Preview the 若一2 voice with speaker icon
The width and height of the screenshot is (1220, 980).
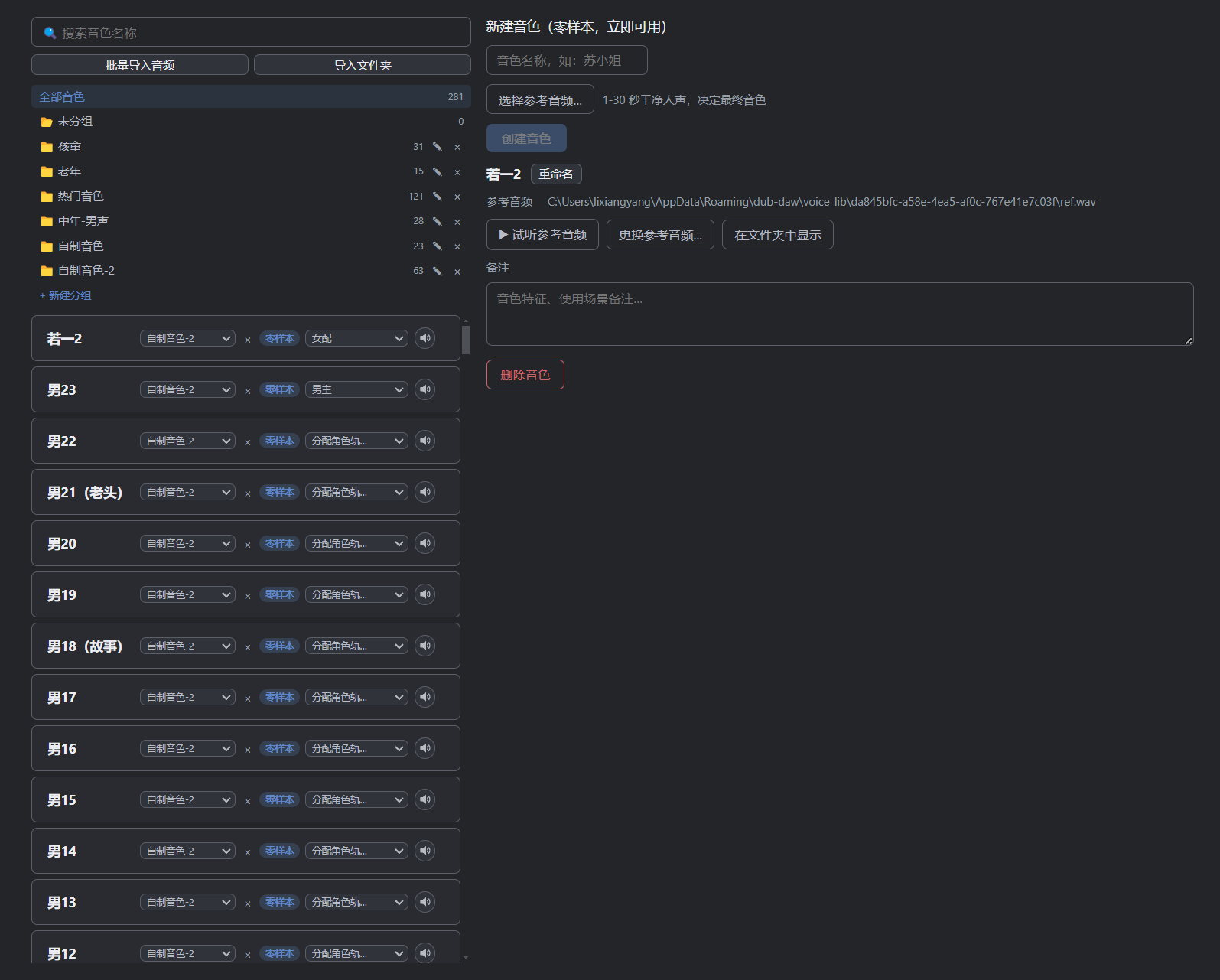point(425,338)
